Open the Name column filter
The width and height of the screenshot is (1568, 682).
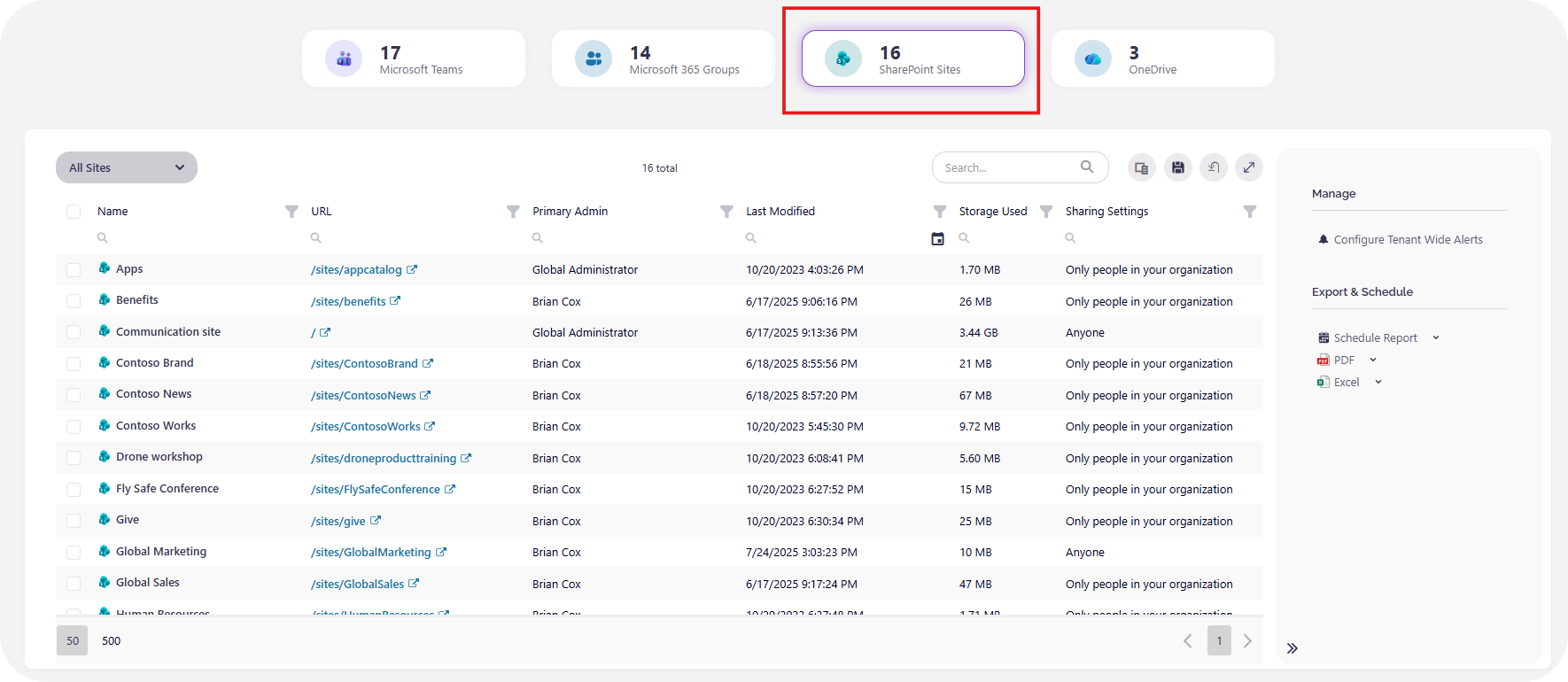[x=291, y=212]
